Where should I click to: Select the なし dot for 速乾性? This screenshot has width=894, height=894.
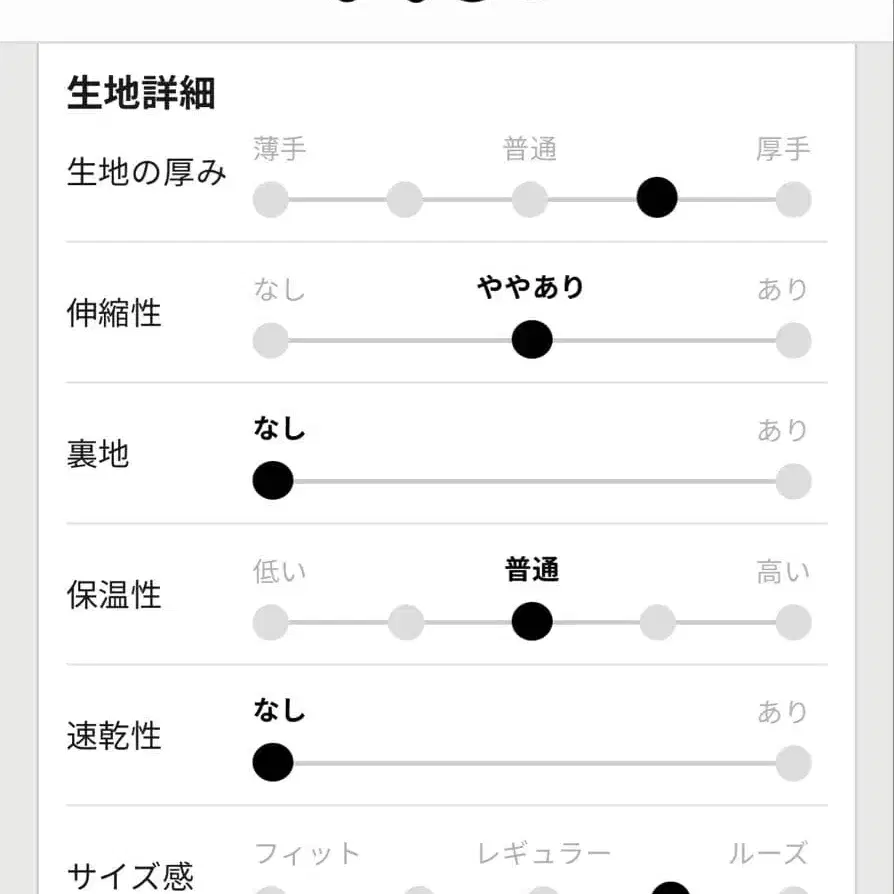[x=272, y=762]
